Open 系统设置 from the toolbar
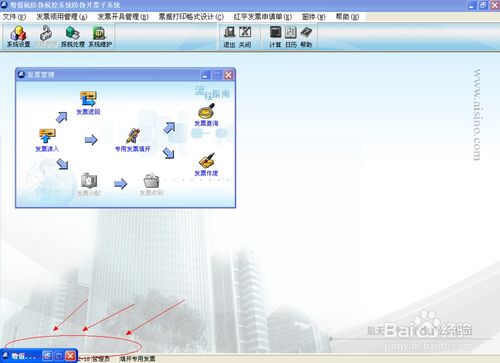500x363 pixels. 18,36
